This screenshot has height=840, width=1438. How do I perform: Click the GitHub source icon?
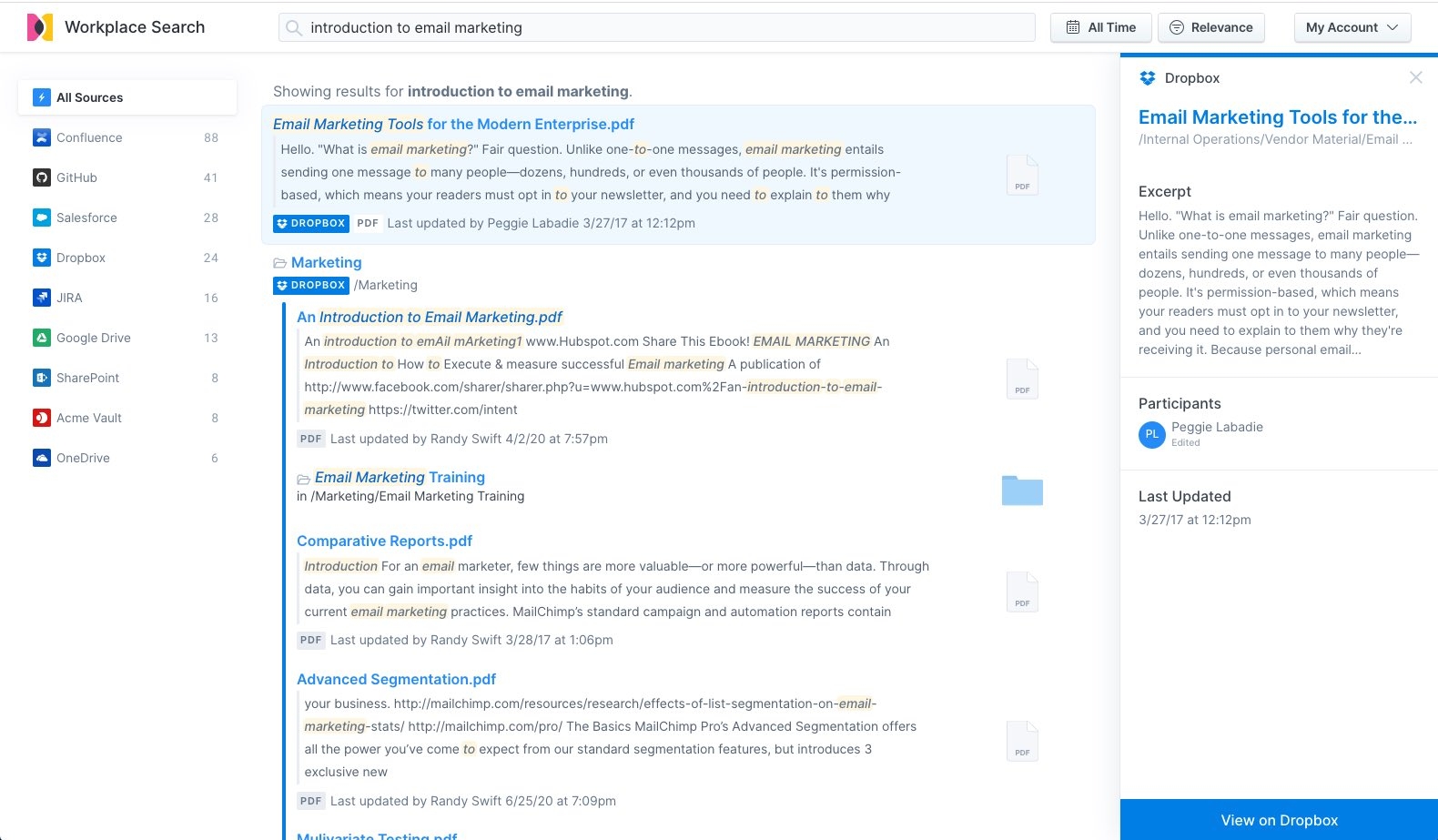tap(42, 177)
